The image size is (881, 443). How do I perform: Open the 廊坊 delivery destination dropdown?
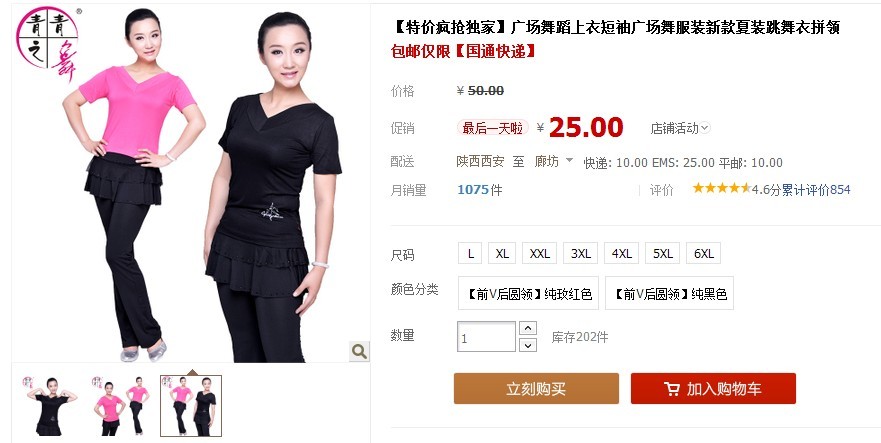click(x=553, y=162)
